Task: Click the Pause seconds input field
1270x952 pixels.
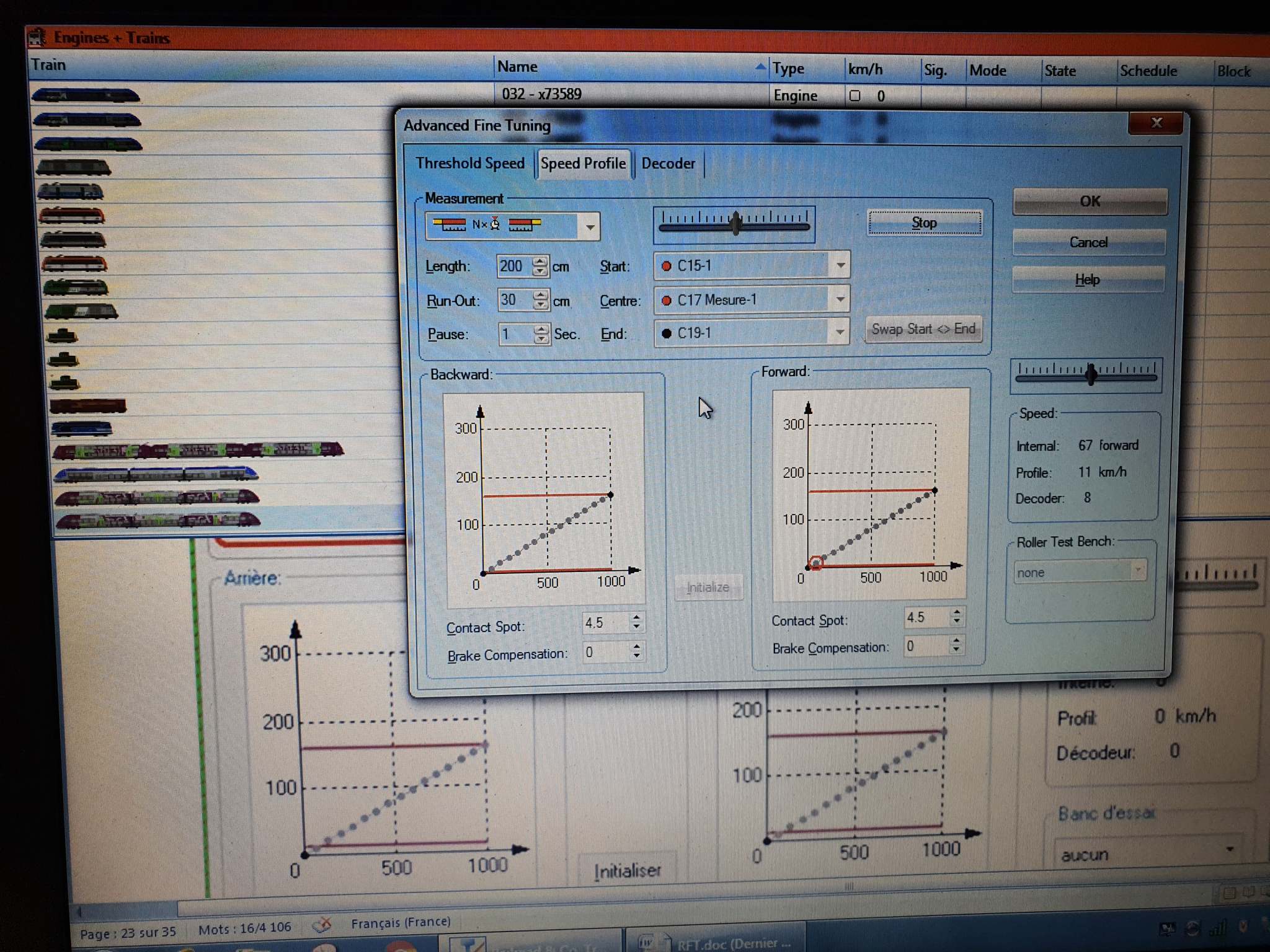Action: coord(515,335)
